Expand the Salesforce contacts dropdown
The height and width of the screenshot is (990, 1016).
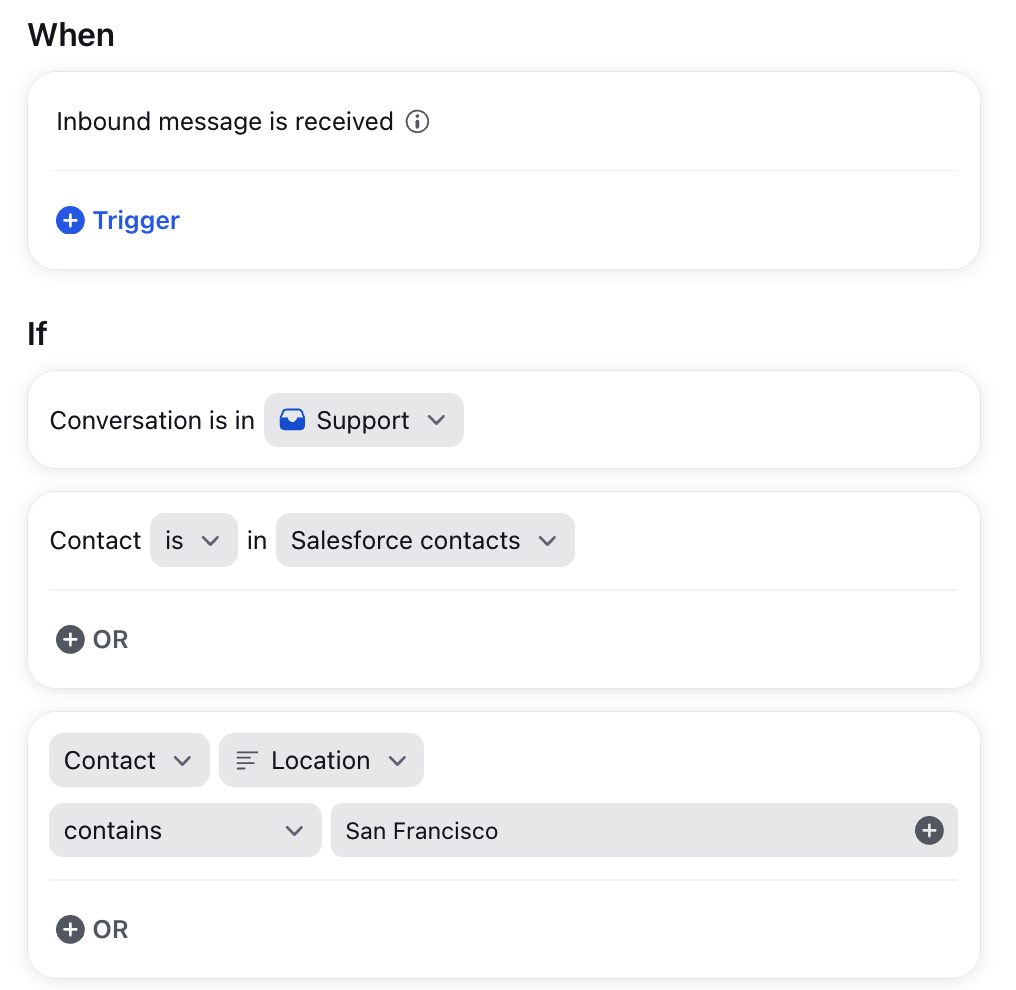tap(425, 540)
